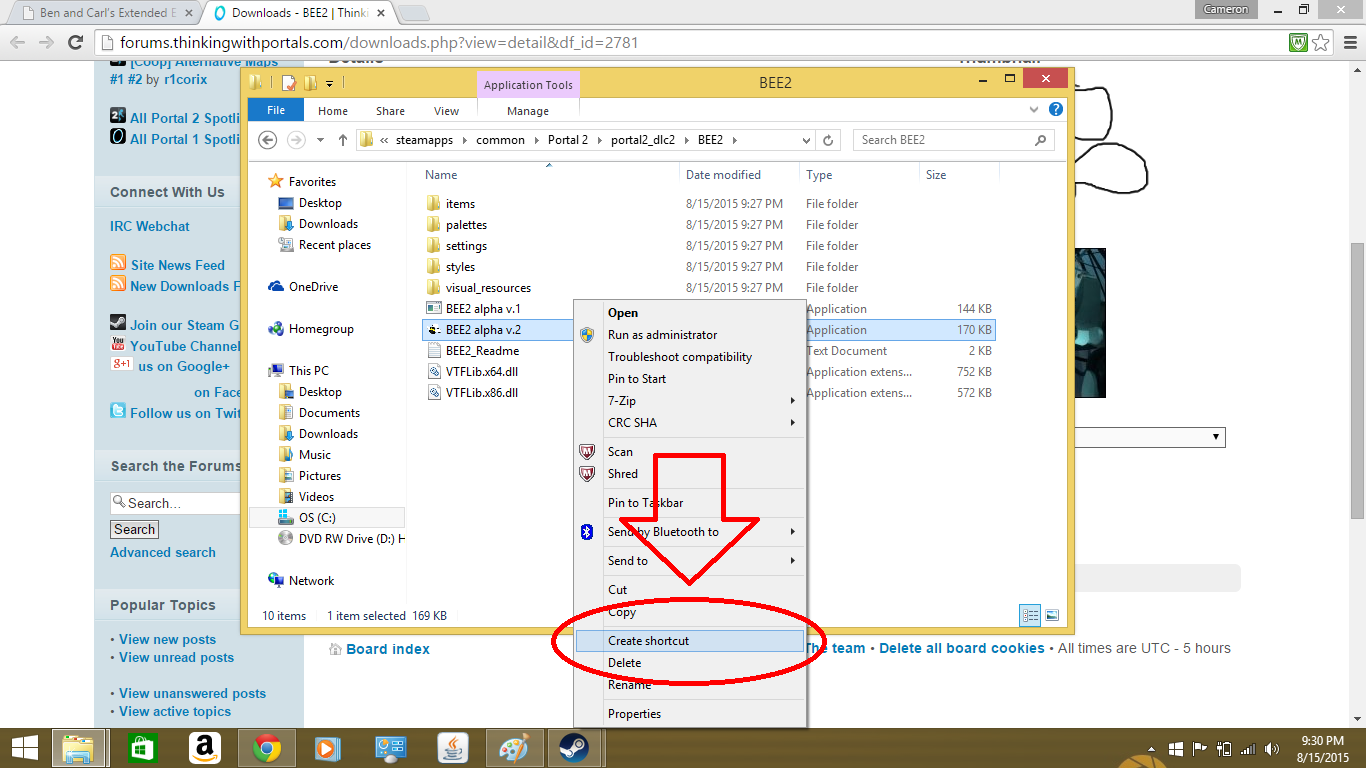Open File Explorer from the taskbar

[78, 748]
